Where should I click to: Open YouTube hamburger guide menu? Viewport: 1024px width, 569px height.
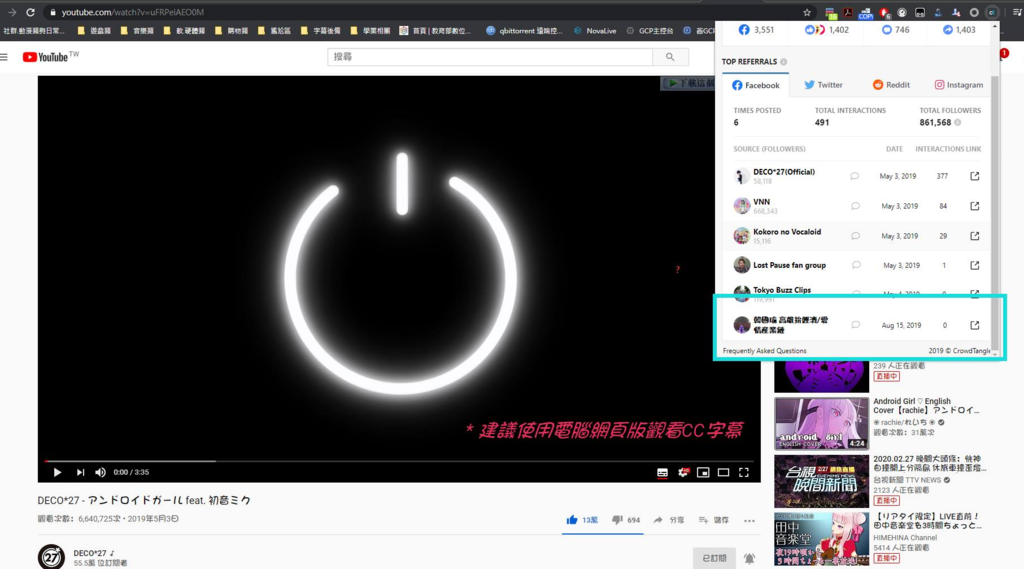point(4,57)
